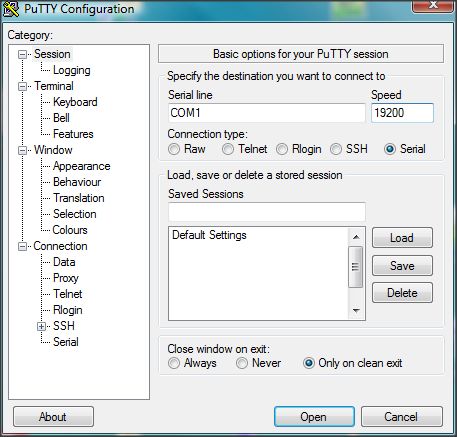Image resolution: width=457 pixels, height=437 pixels.
Task: Click the Cancel button
Action: tap(402, 417)
